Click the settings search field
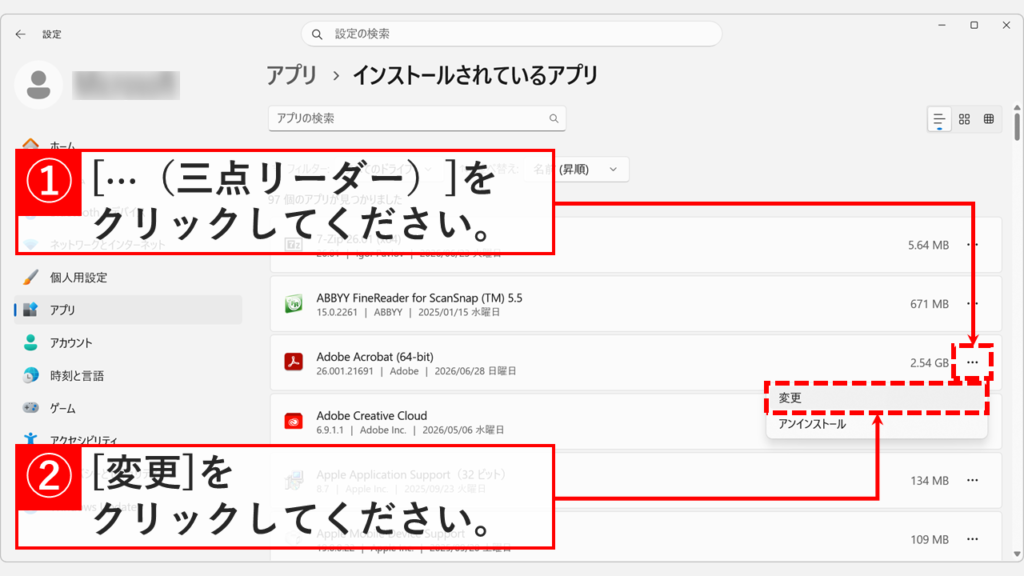This screenshot has width=1024, height=576. point(511,34)
